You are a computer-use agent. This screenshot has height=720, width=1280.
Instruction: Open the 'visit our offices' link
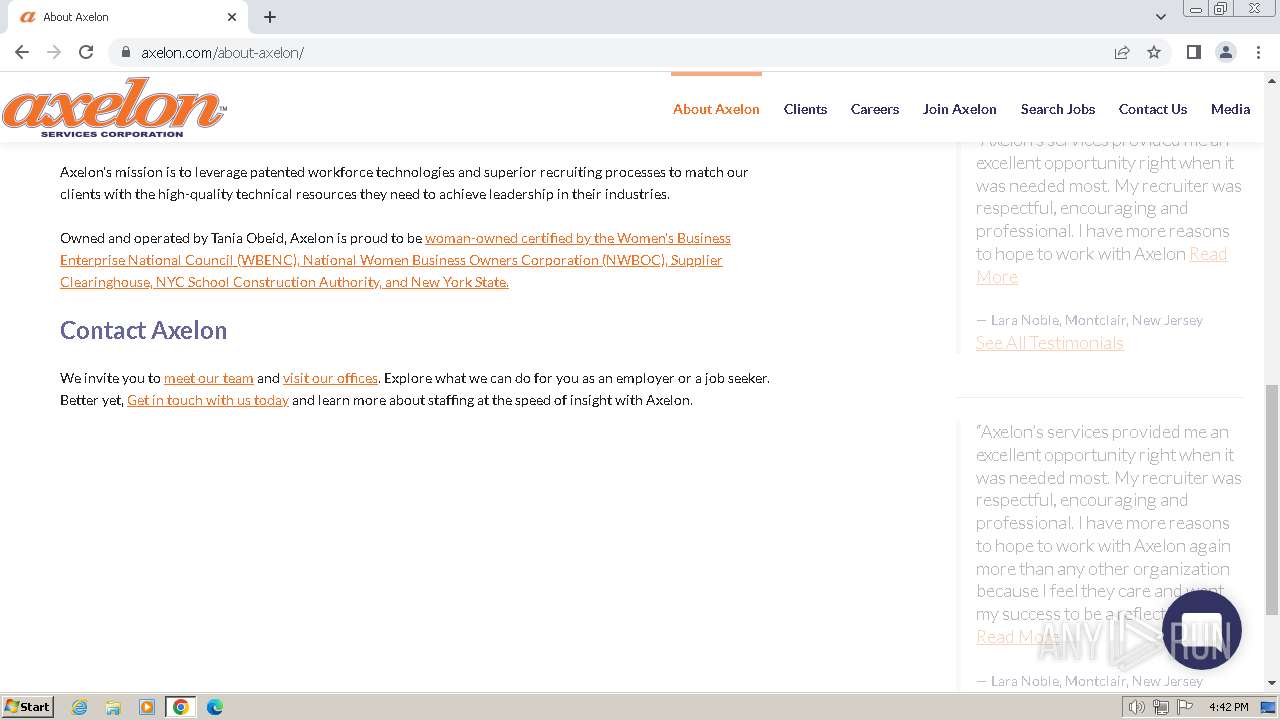click(x=330, y=378)
